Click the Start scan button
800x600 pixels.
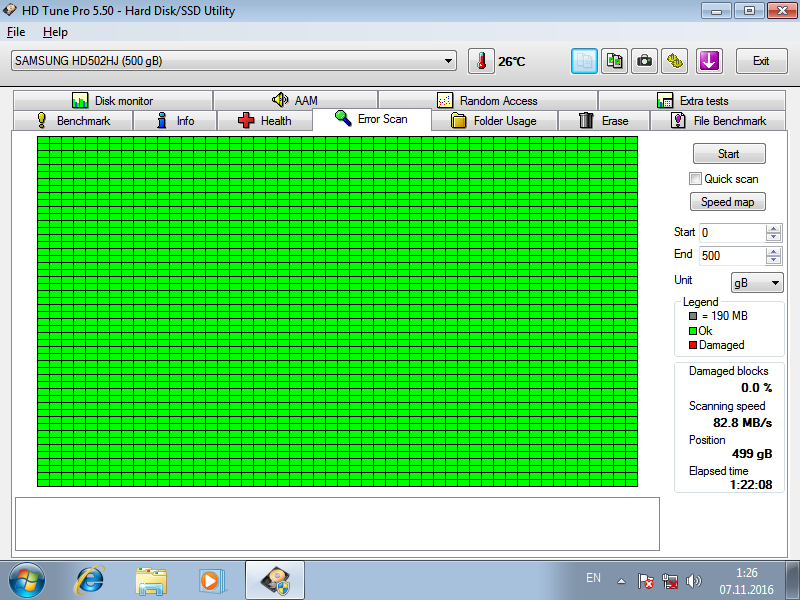729,154
